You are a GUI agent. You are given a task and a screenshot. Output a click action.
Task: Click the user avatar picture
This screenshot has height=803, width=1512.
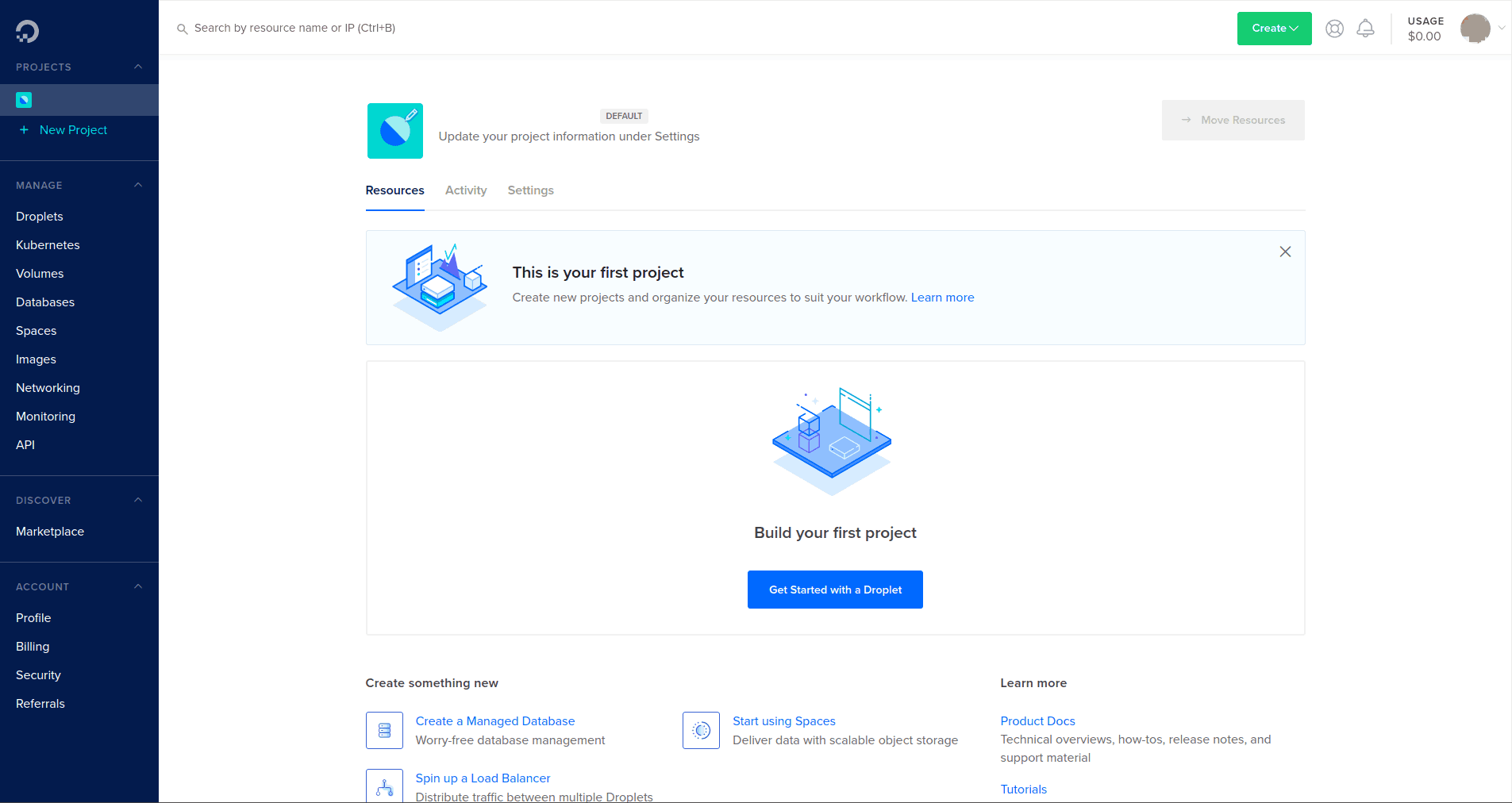pos(1475,29)
